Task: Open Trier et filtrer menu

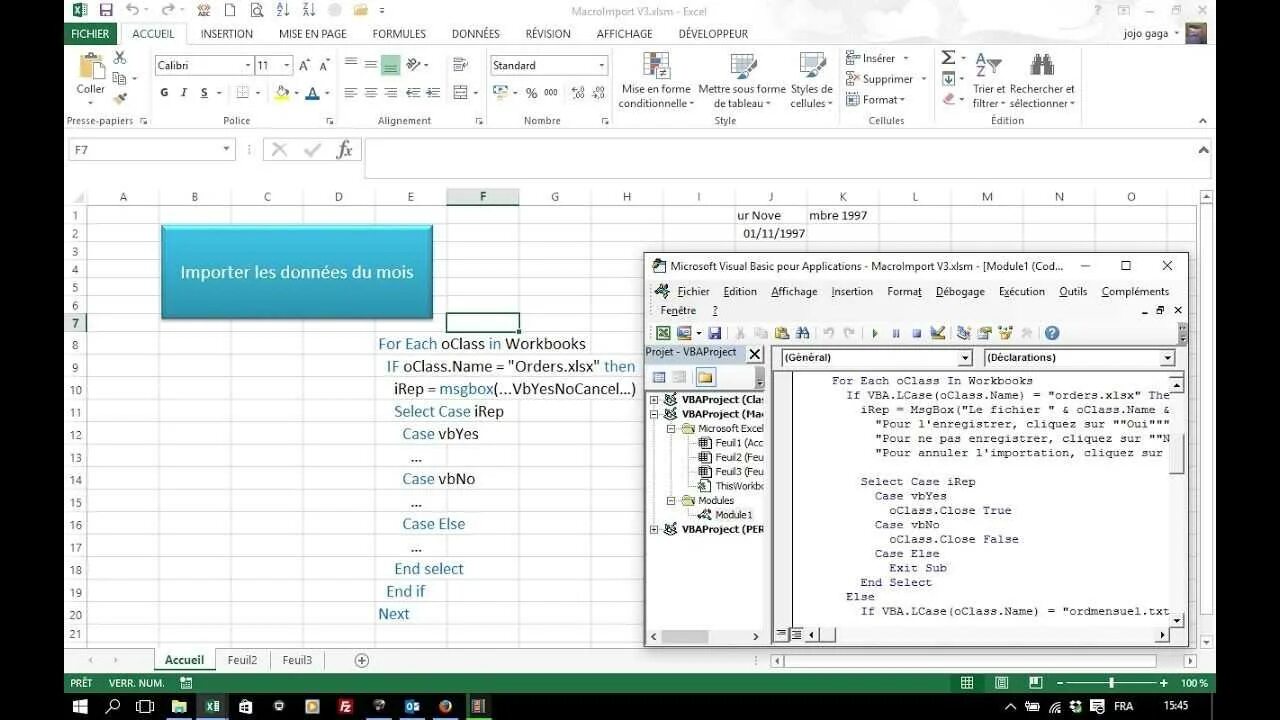Action: click(x=988, y=80)
